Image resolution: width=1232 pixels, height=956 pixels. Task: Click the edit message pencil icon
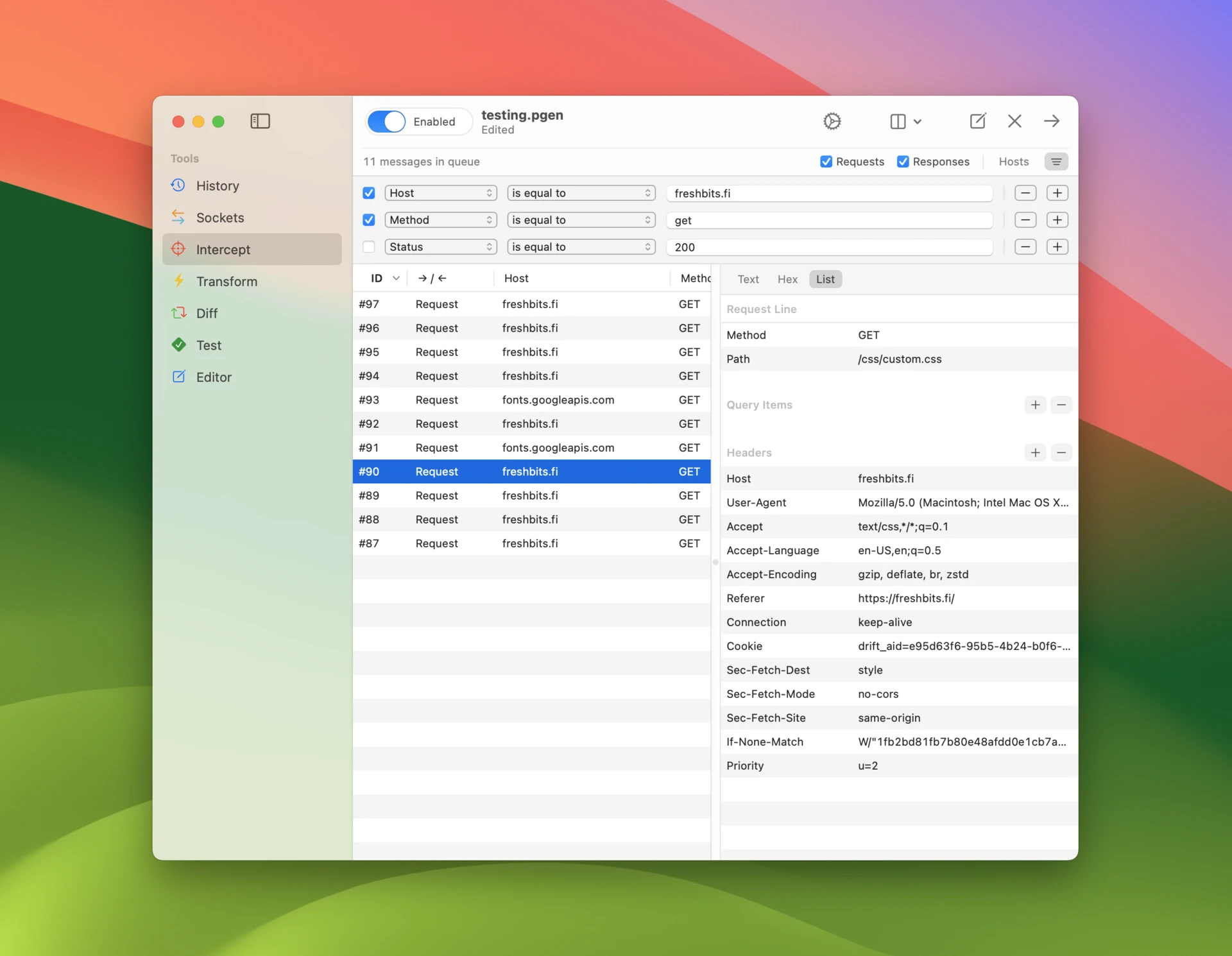(977, 121)
